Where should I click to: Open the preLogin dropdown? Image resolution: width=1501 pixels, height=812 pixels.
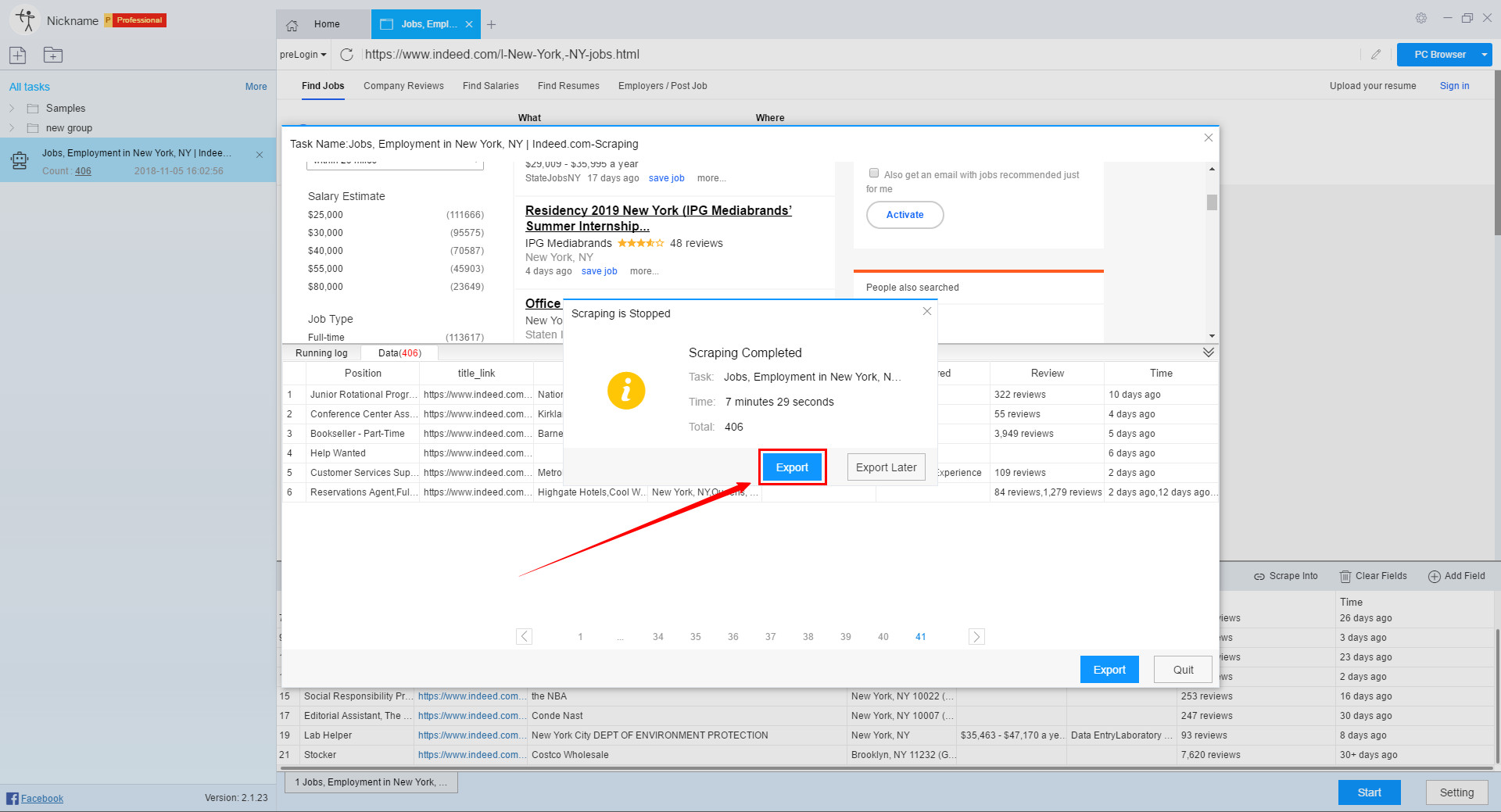pos(303,55)
